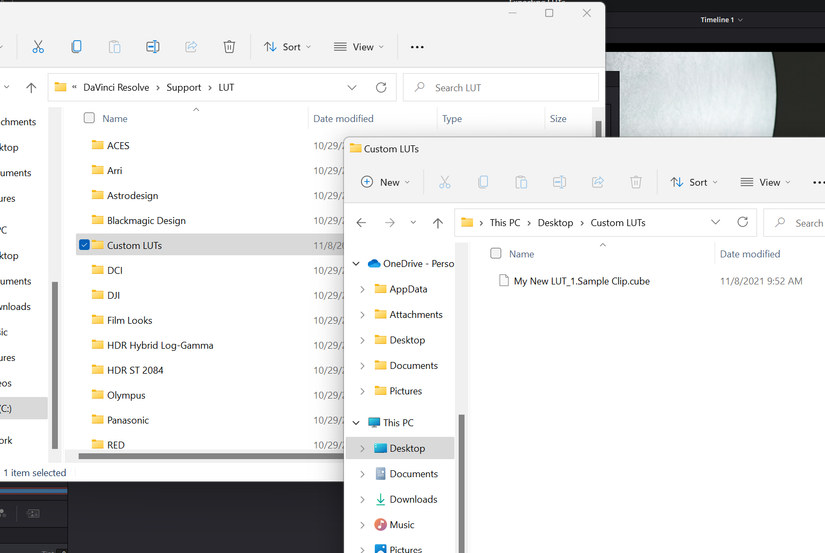This screenshot has width=825, height=553.
Task: Click the Copy icon in LUT window toolbar
Action: (76, 47)
